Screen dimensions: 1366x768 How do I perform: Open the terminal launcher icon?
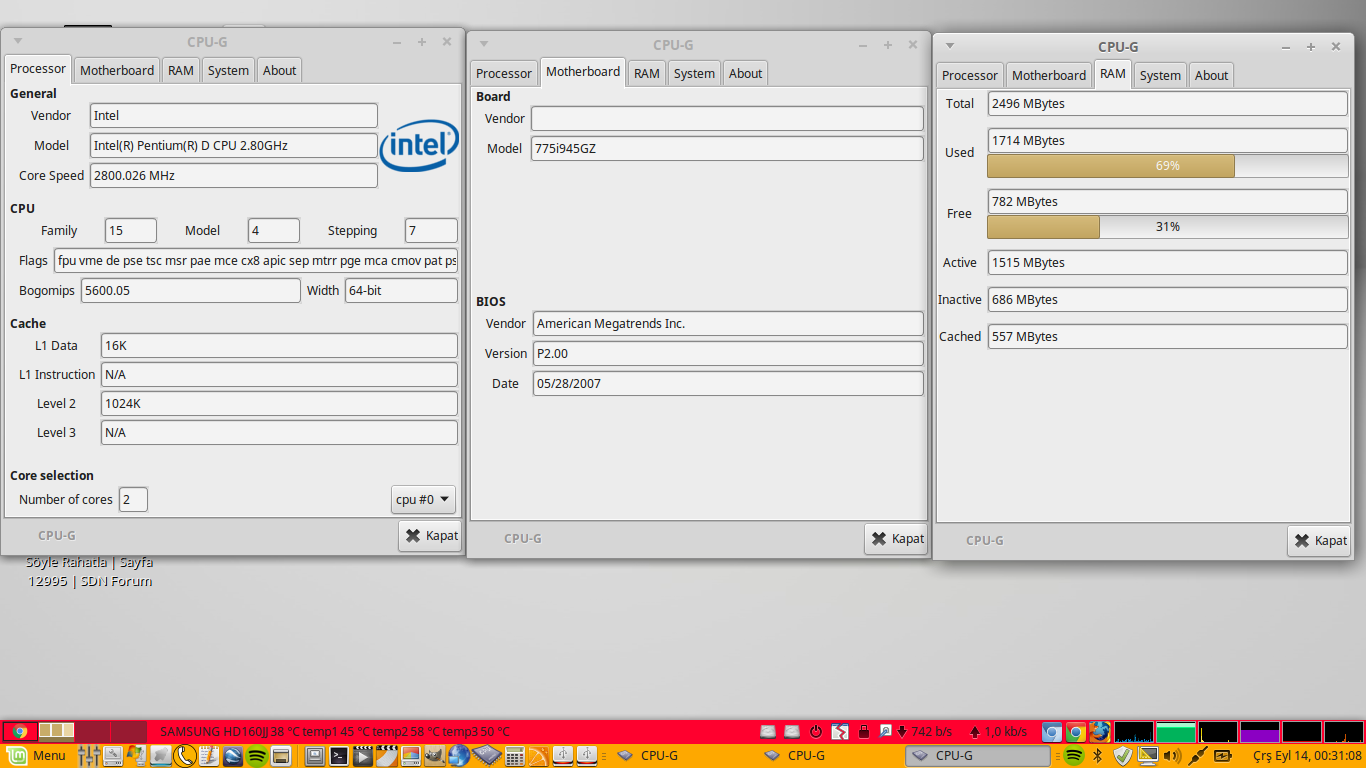pos(339,755)
